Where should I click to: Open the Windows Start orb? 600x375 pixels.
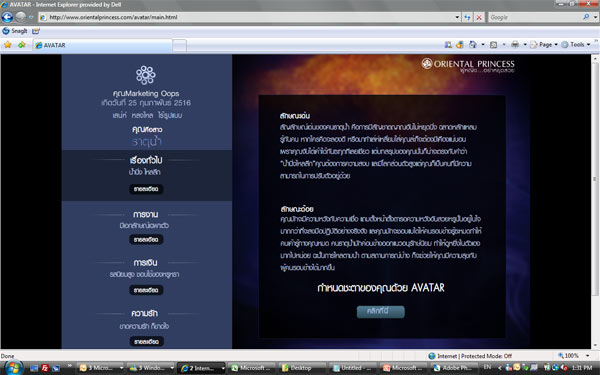tap(13, 367)
